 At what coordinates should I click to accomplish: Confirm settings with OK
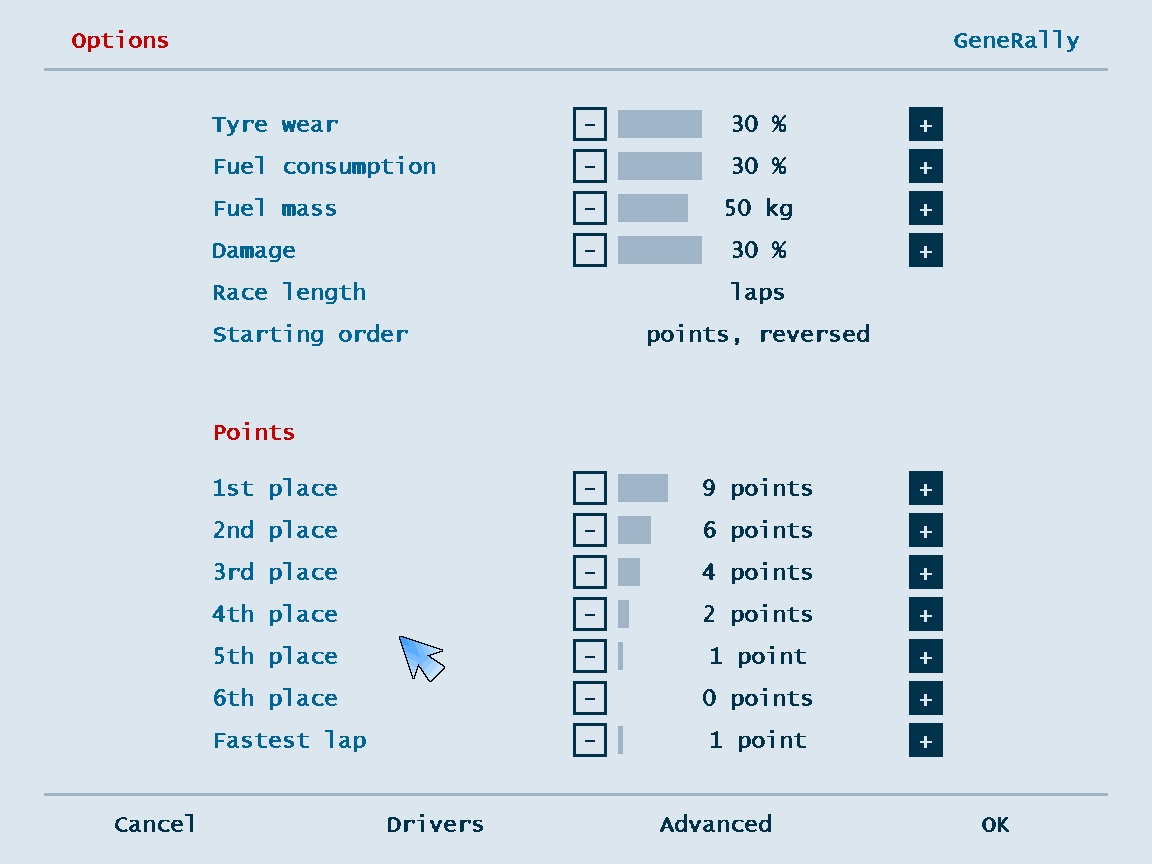coord(995,824)
